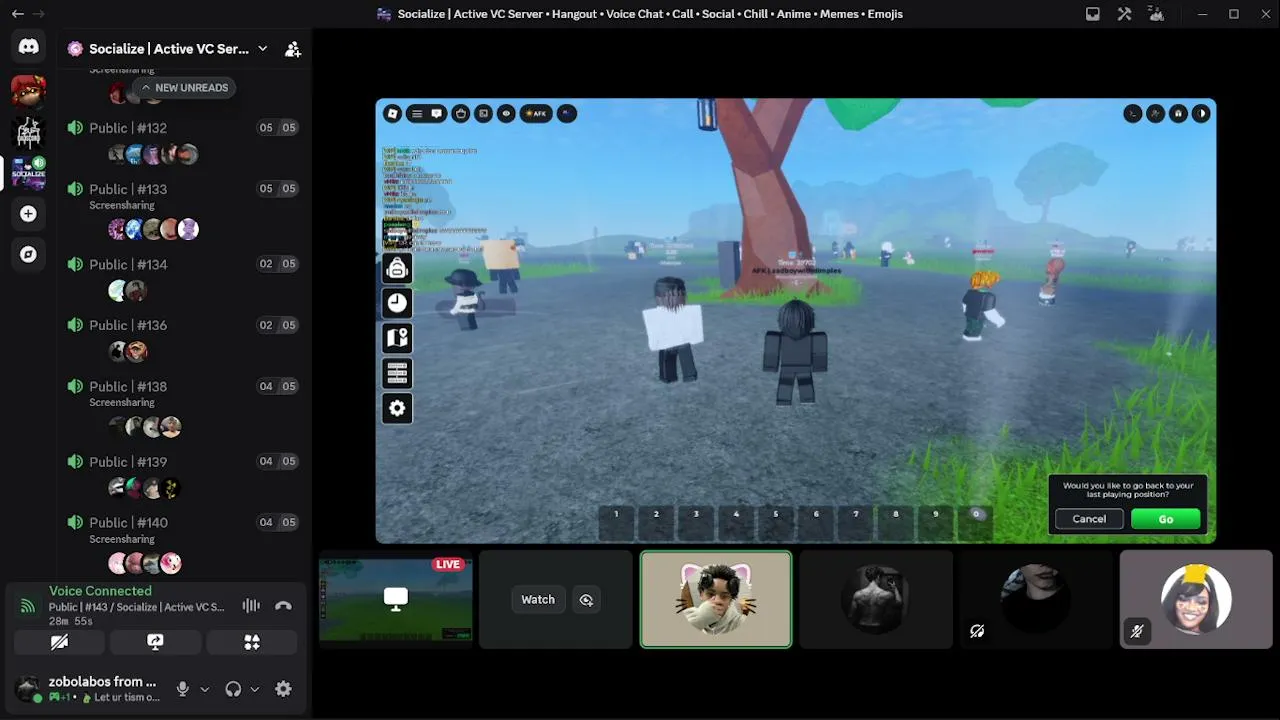1280x720 pixels.
Task: Click the green voice connection signal icon
Action: 28,606
